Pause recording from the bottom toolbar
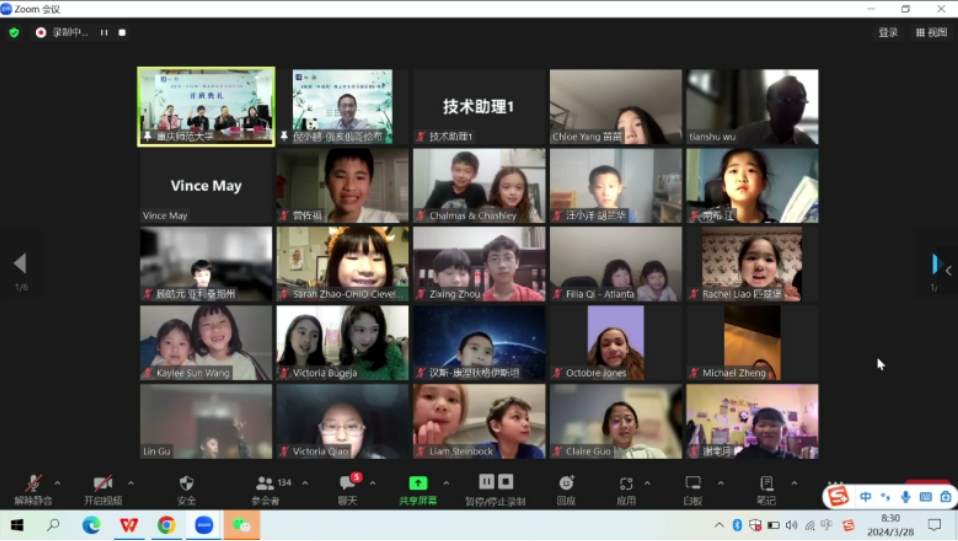 pos(487,482)
